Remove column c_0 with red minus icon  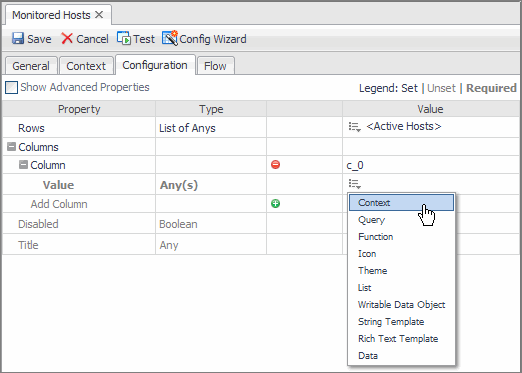275,165
